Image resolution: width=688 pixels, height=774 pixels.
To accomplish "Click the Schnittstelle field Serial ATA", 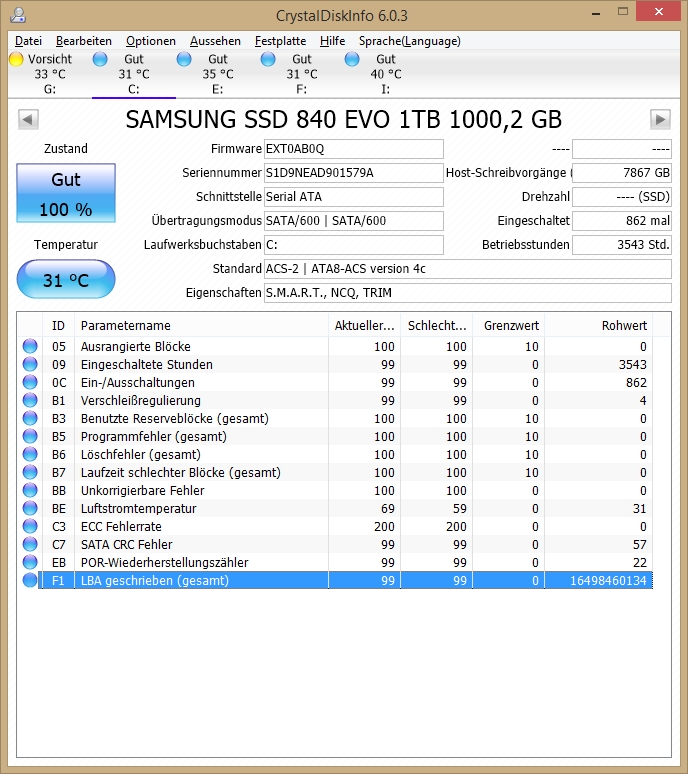I will pos(354,197).
